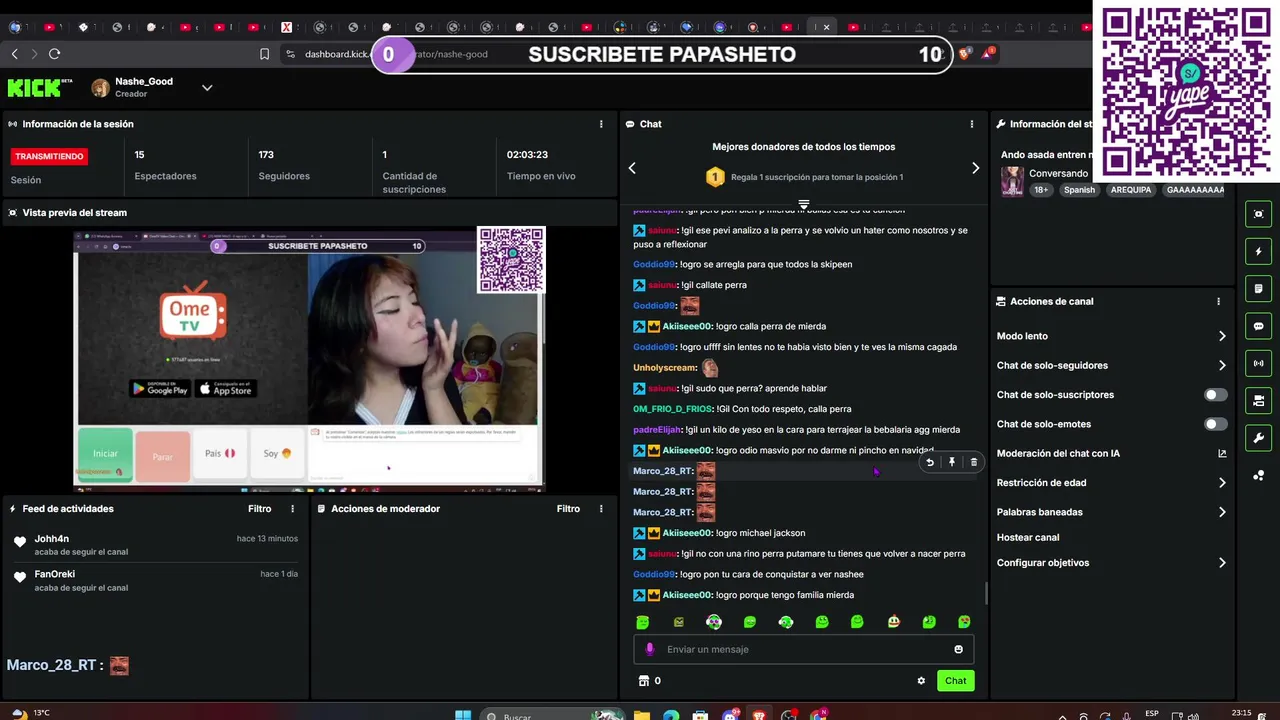Toggle Chat de solo-emotes switch

point(1215,424)
